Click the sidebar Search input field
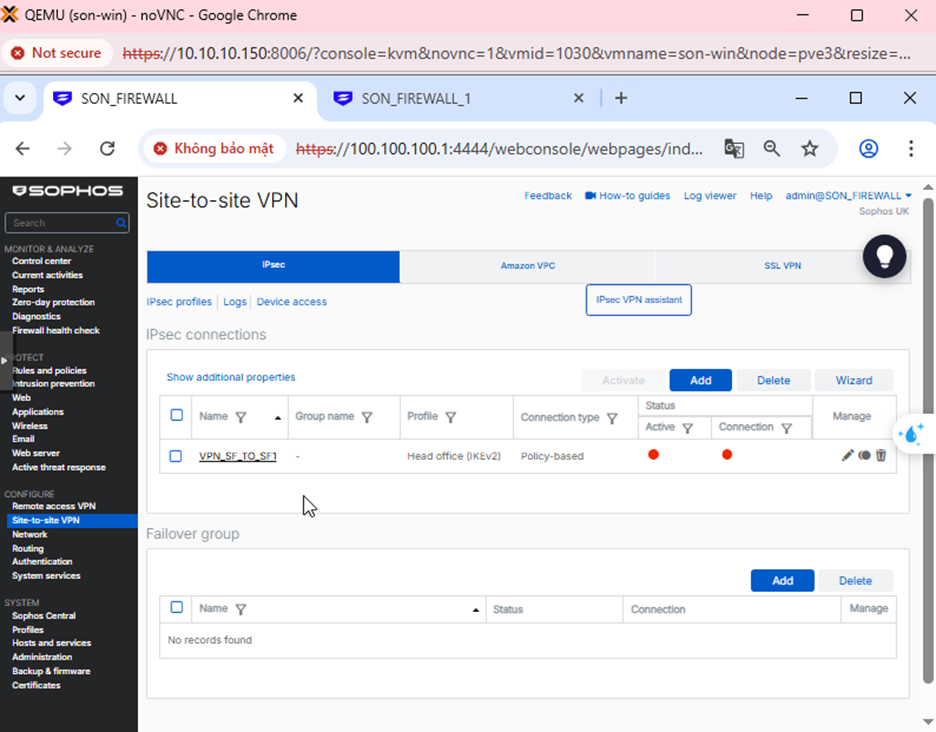The image size is (936, 732). 62,223
